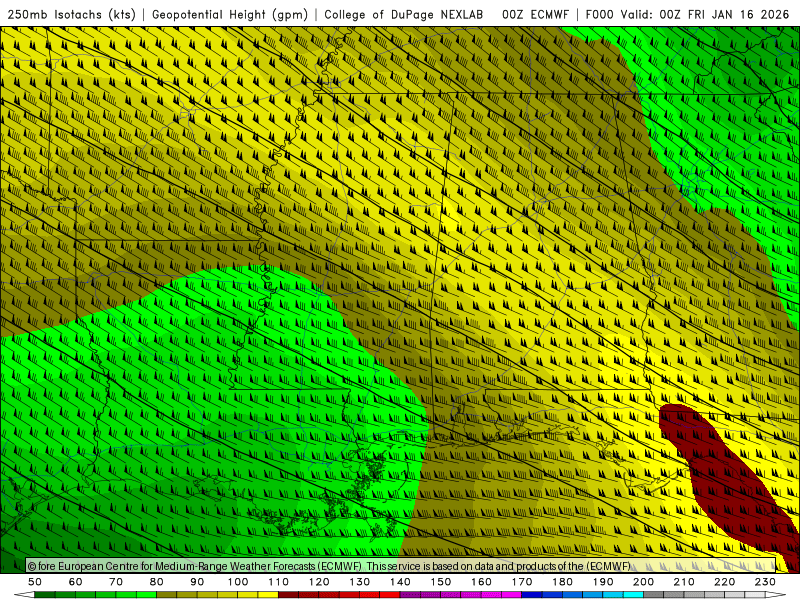The width and height of the screenshot is (800, 600).
Task: Click the 230 value on the color scale
Action: point(765,582)
